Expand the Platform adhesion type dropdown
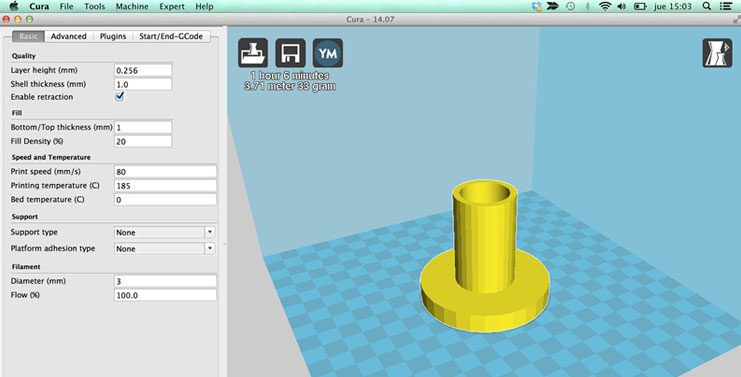Screen dimensions: 741x377 tap(164, 248)
